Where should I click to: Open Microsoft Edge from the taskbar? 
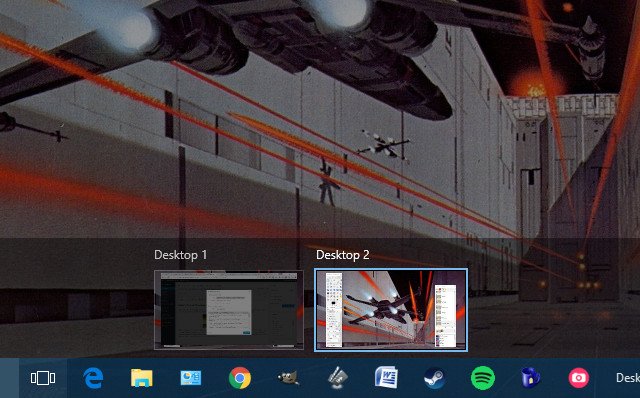coord(93,378)
